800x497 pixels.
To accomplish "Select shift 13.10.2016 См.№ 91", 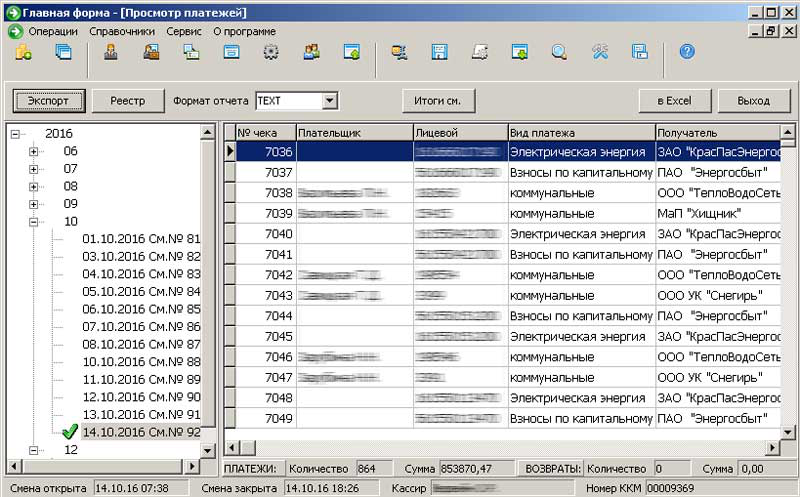I will [x=141, y=414].
